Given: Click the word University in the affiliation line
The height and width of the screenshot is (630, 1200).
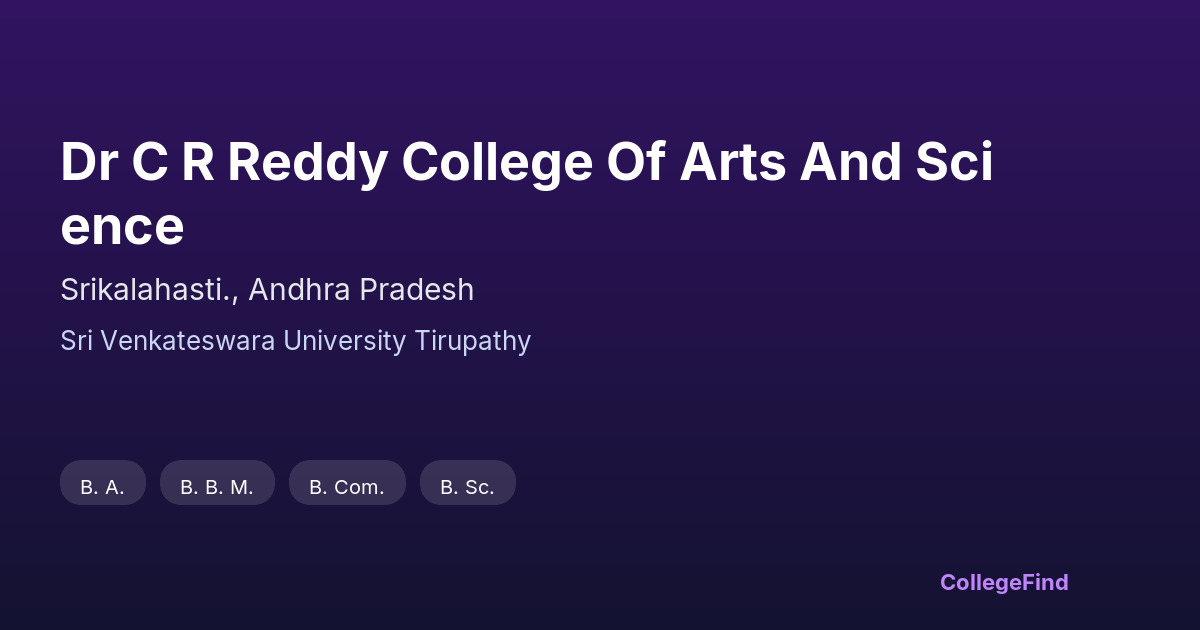Looking at the screenshot, I should tap(345, 341).
